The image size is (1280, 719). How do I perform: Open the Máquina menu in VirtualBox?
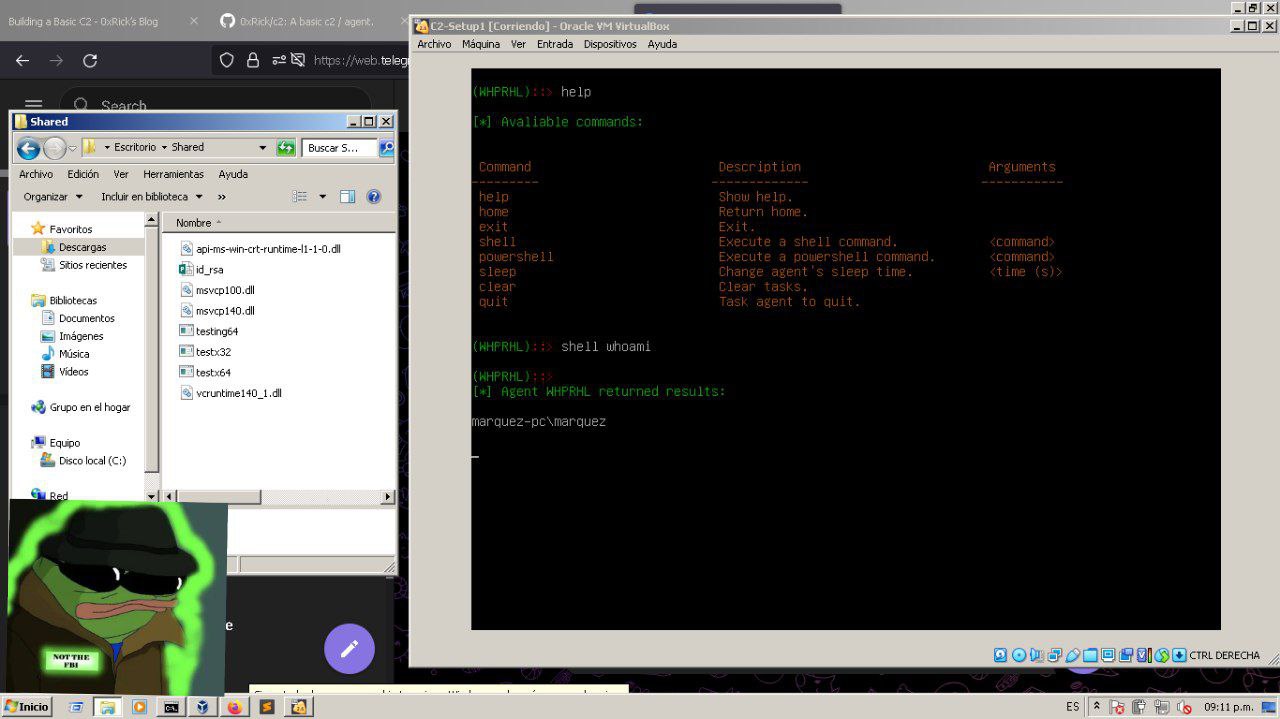tap(481, 44)
